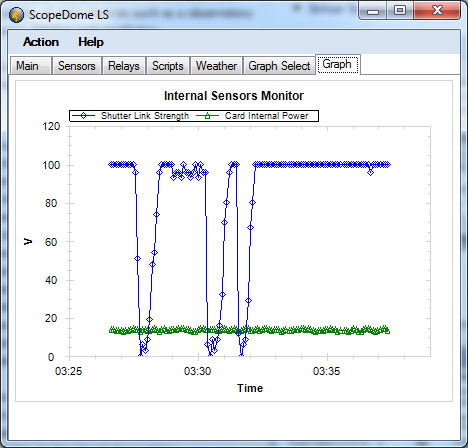Image resolution: width=468 pixels, height=448 pixels.
Task: Switch to the Sensors tab
Action: (x=77, y=66)
